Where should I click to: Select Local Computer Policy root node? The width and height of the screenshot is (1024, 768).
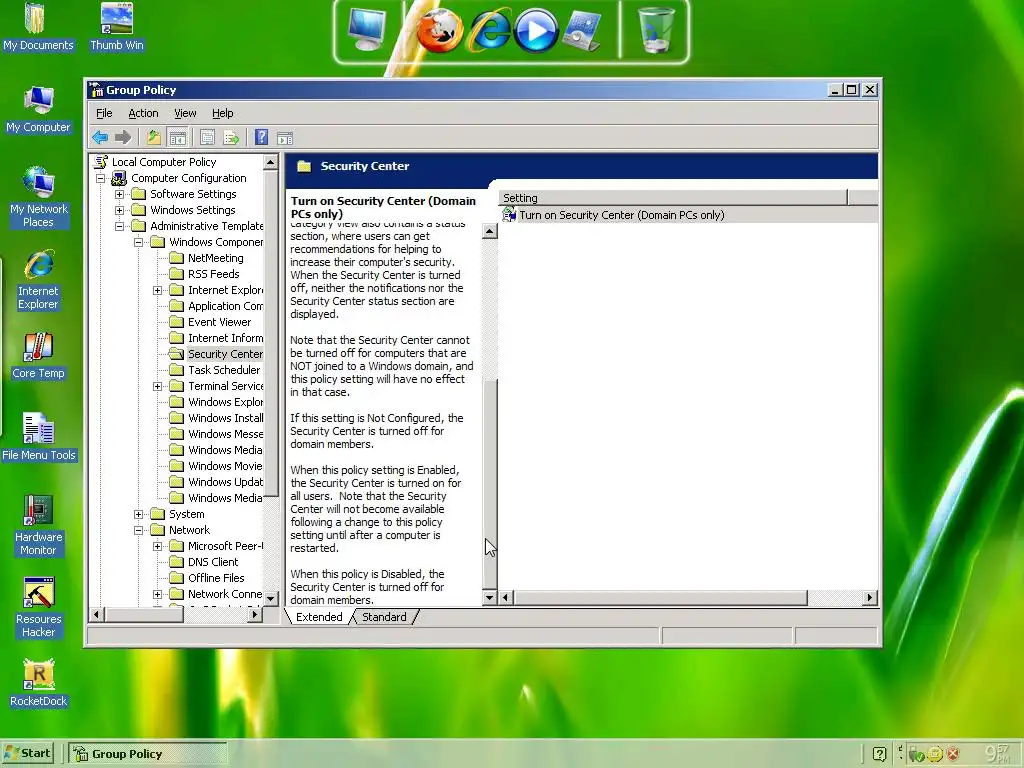click(164, 162)
